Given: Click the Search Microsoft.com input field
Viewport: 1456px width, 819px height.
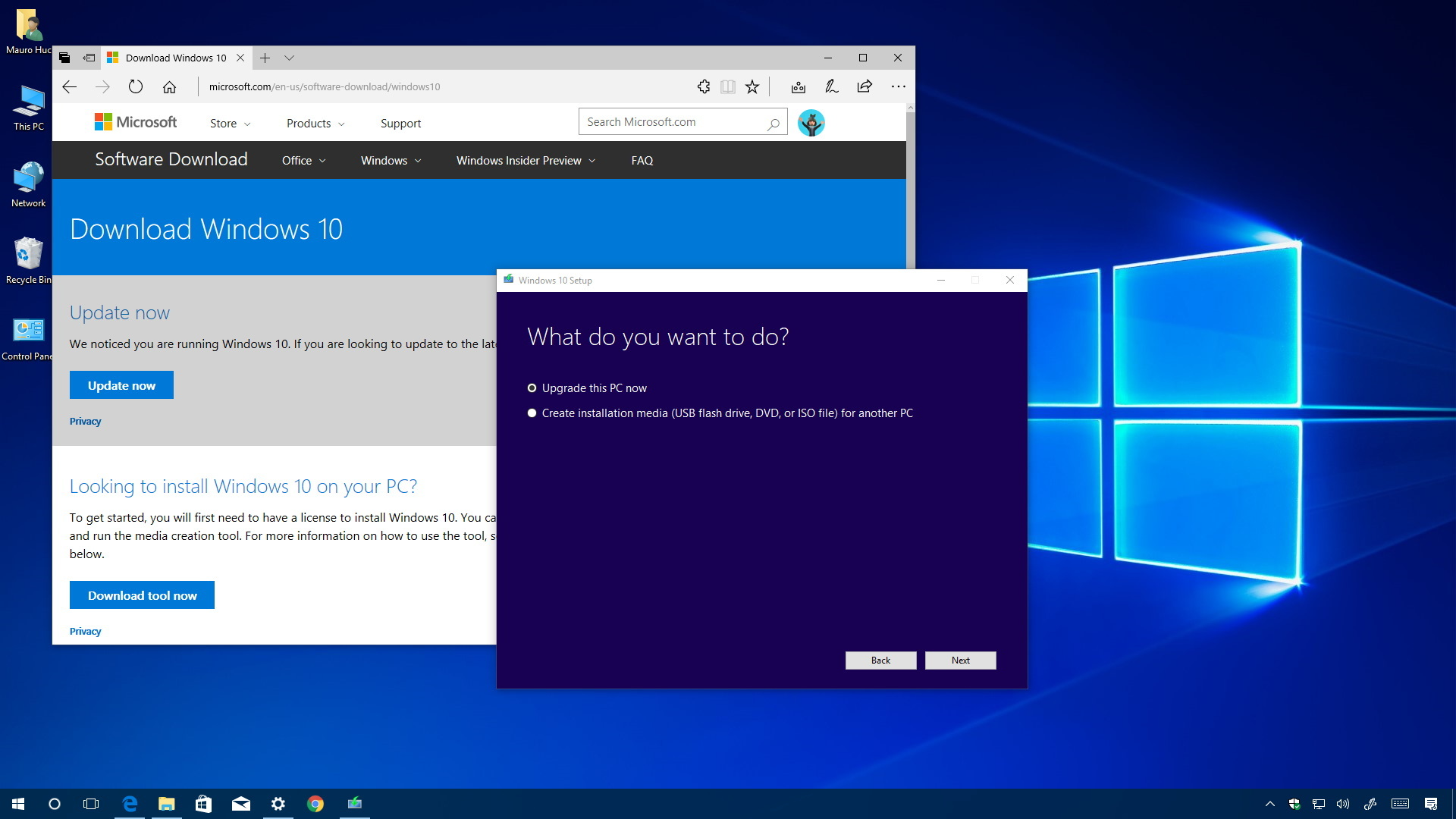Looking at the screenshot, I should click(x=680, y=122).
